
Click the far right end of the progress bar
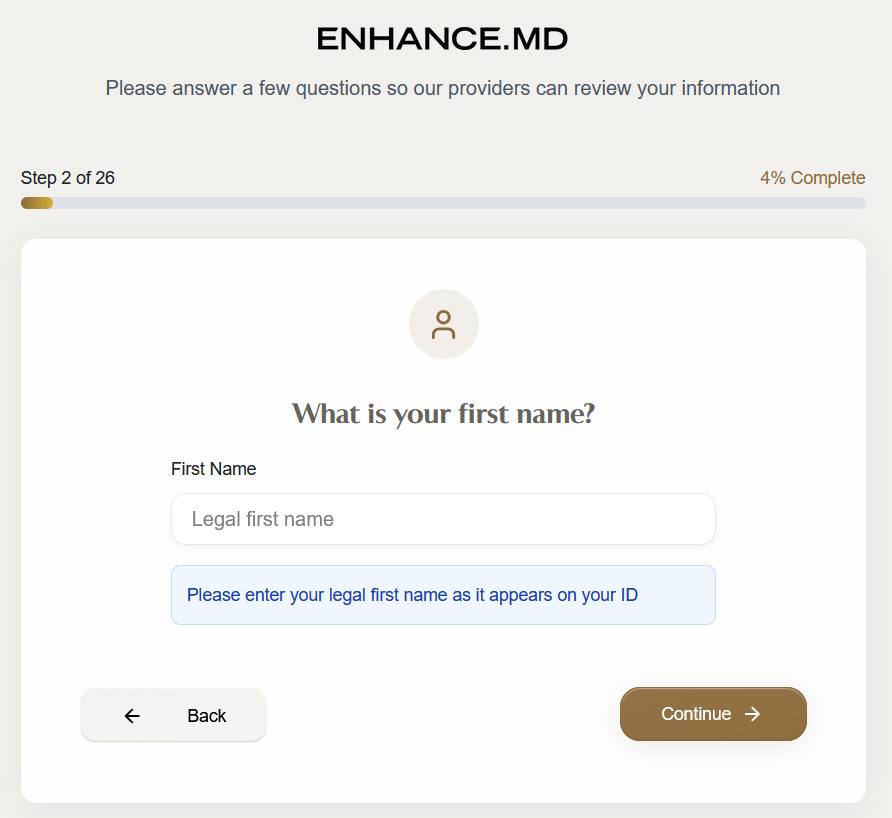[860, 203]
